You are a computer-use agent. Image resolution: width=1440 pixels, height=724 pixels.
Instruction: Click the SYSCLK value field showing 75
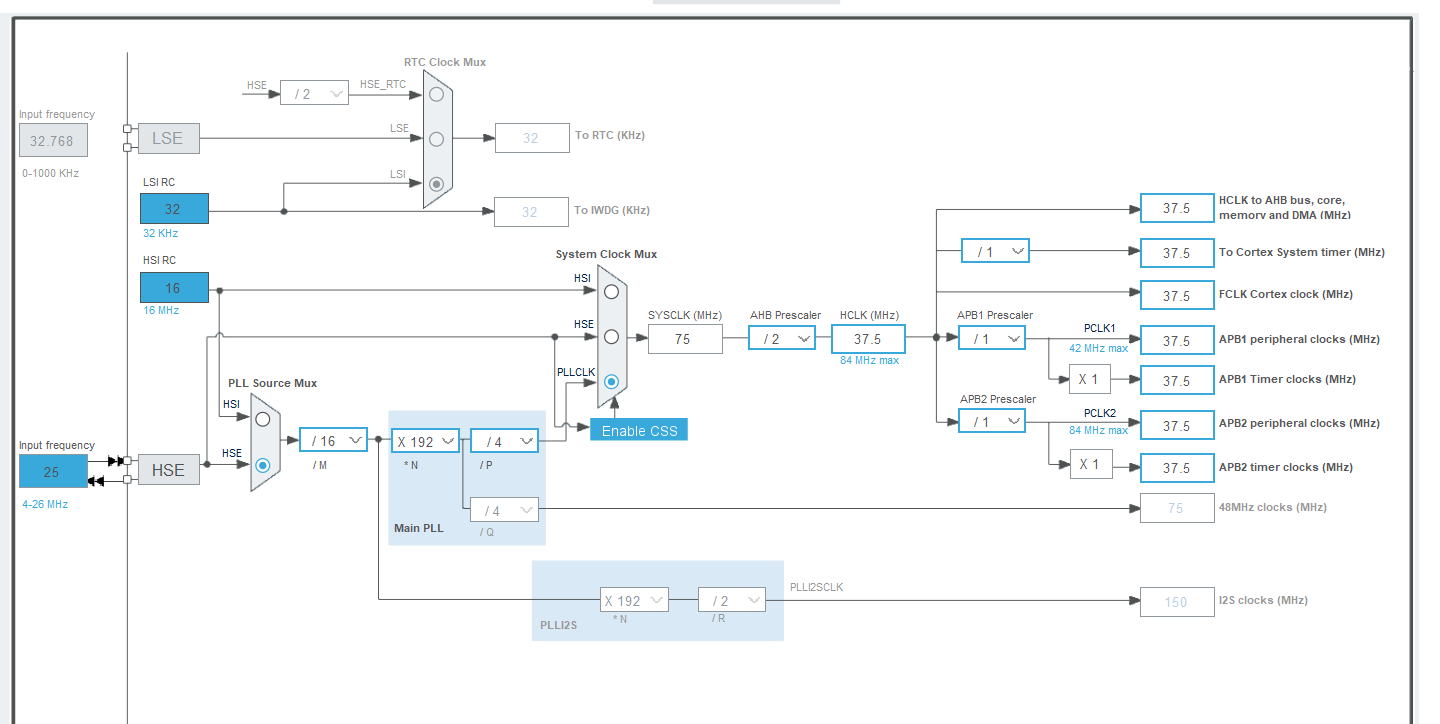tap(685, 339)
